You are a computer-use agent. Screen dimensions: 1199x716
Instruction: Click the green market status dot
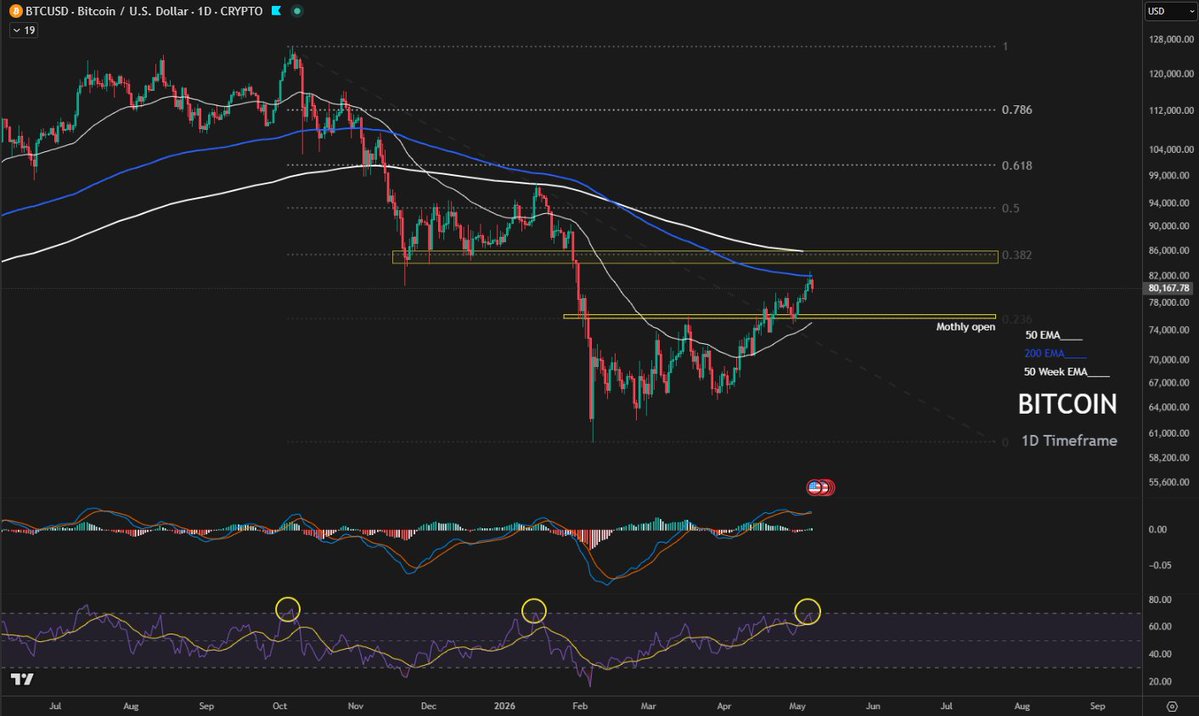point(297,11)
